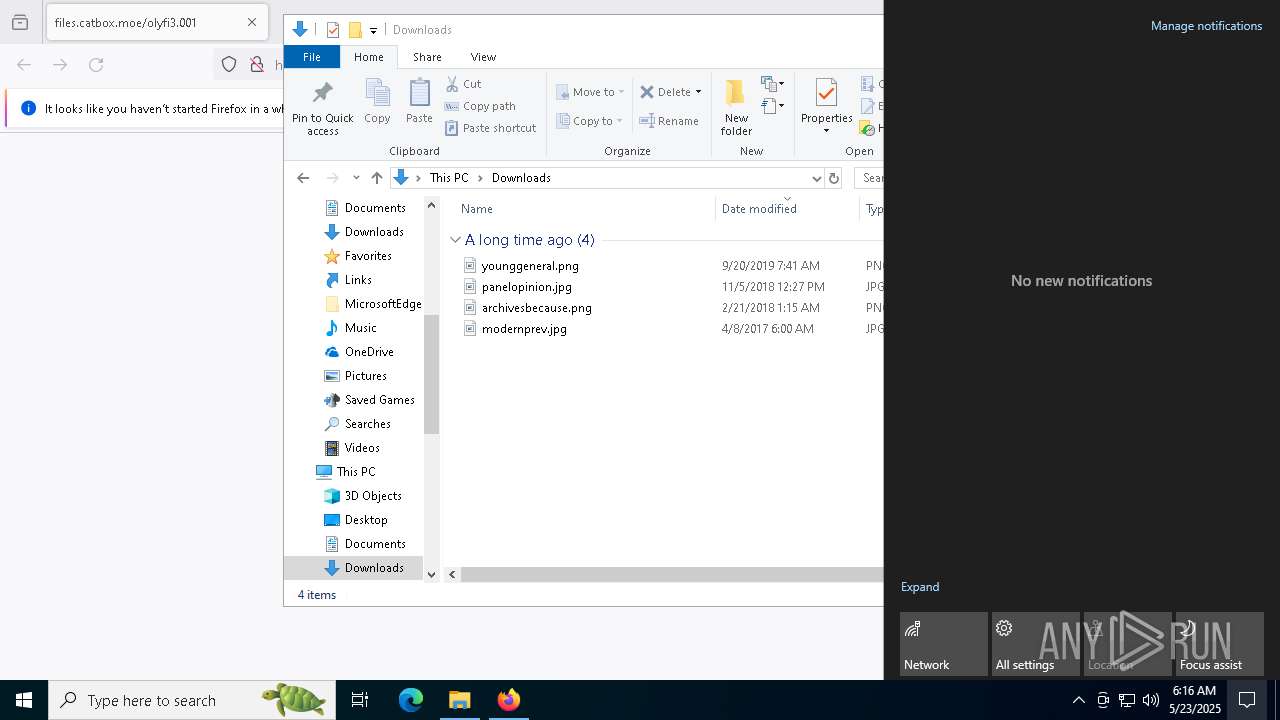Select younggeneral.png file
The height and width of the screenshot is (720, 1280).
coord(530,266)
